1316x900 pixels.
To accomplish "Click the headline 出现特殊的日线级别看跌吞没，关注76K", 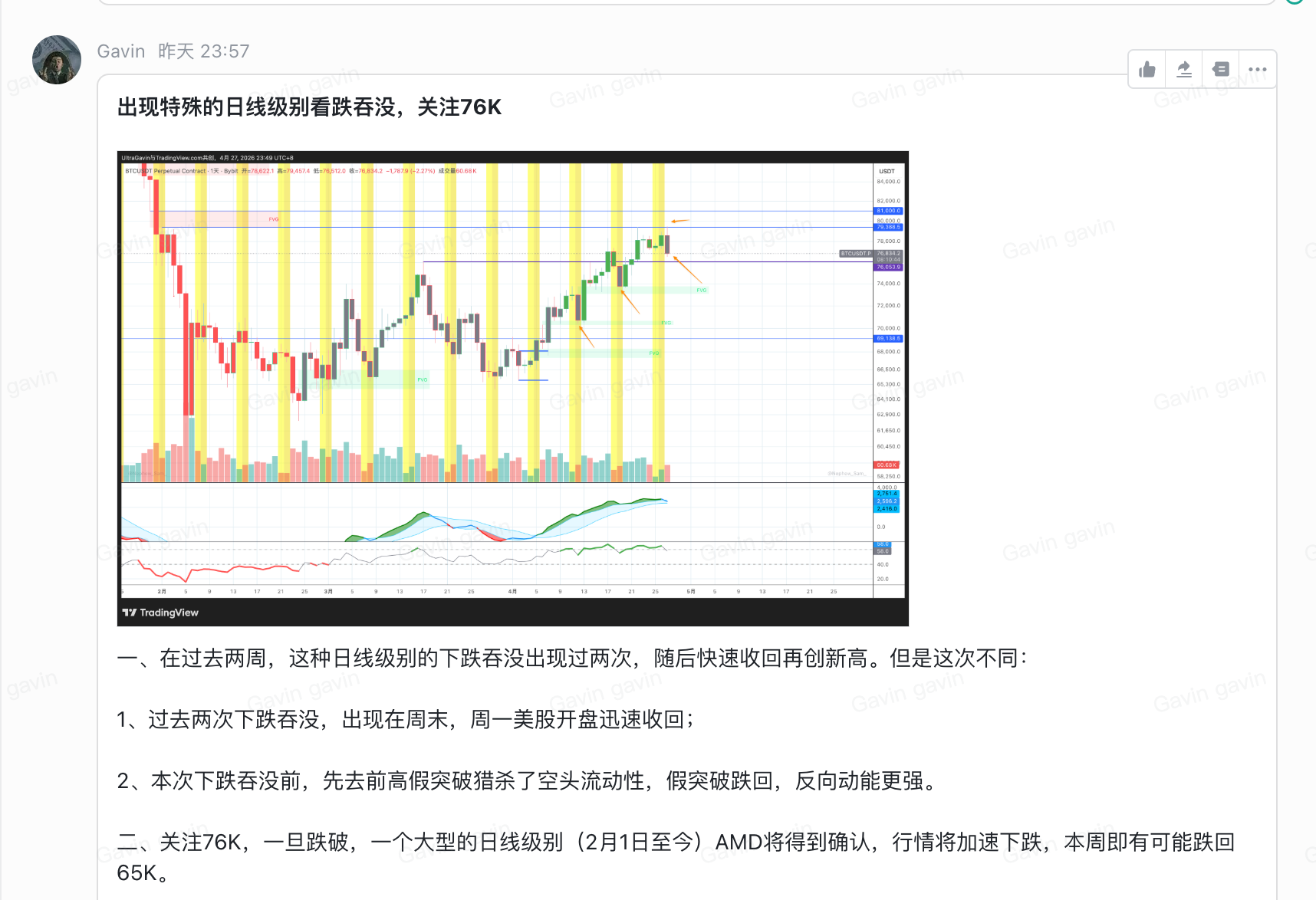I will coord(310,107).
